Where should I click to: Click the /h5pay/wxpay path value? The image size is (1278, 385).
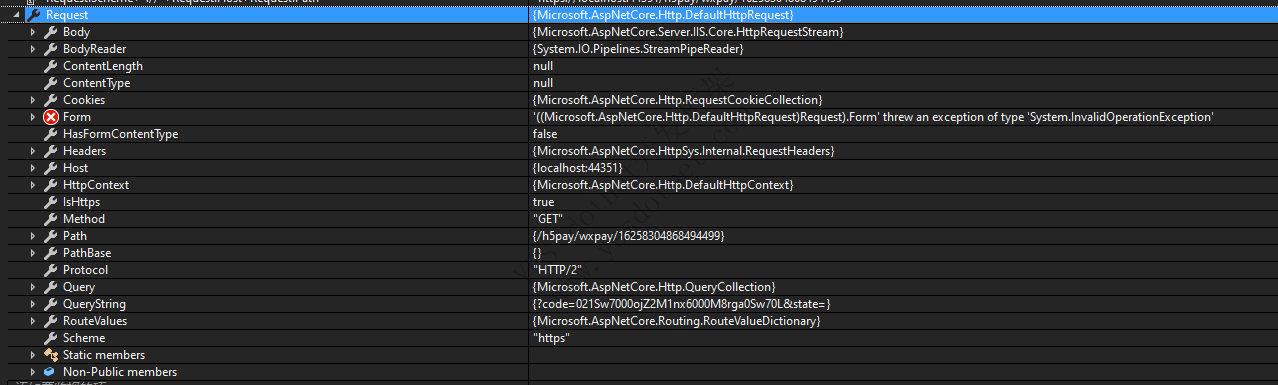(629, 236)
